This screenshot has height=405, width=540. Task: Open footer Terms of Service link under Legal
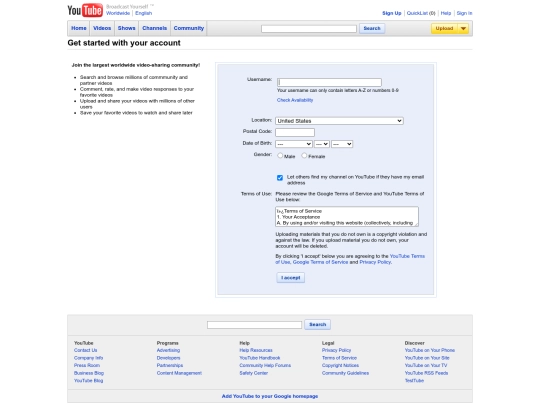click(x=339, y=358)
